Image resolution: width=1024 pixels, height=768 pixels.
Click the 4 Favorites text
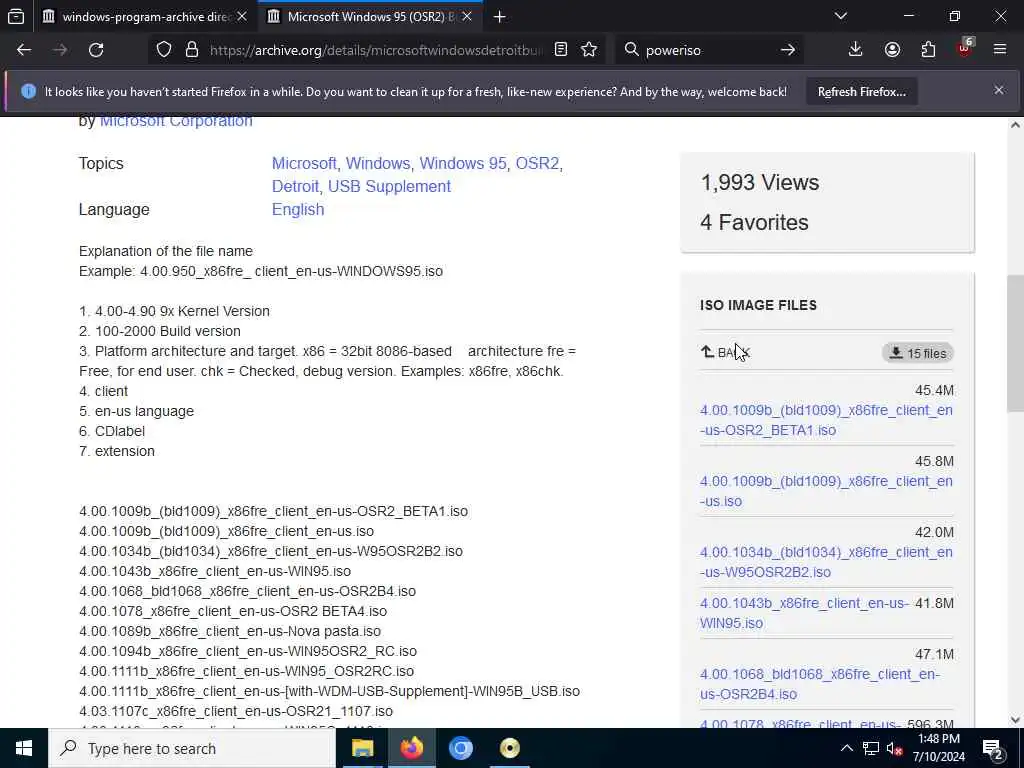(x=754, y=223)
